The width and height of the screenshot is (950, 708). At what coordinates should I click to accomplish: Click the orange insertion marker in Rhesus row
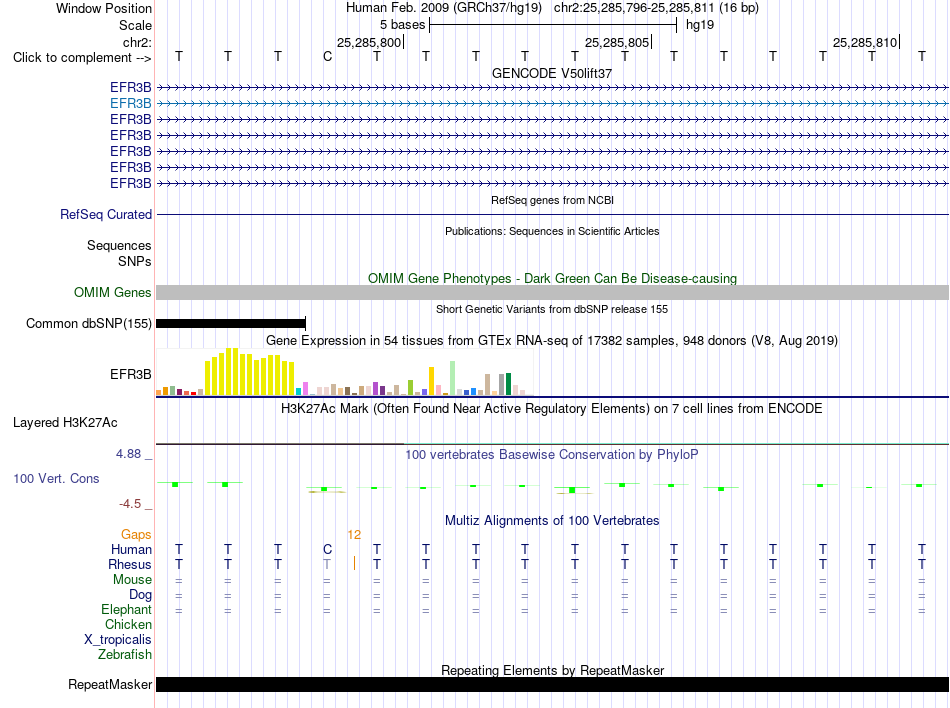click(354, 563)
